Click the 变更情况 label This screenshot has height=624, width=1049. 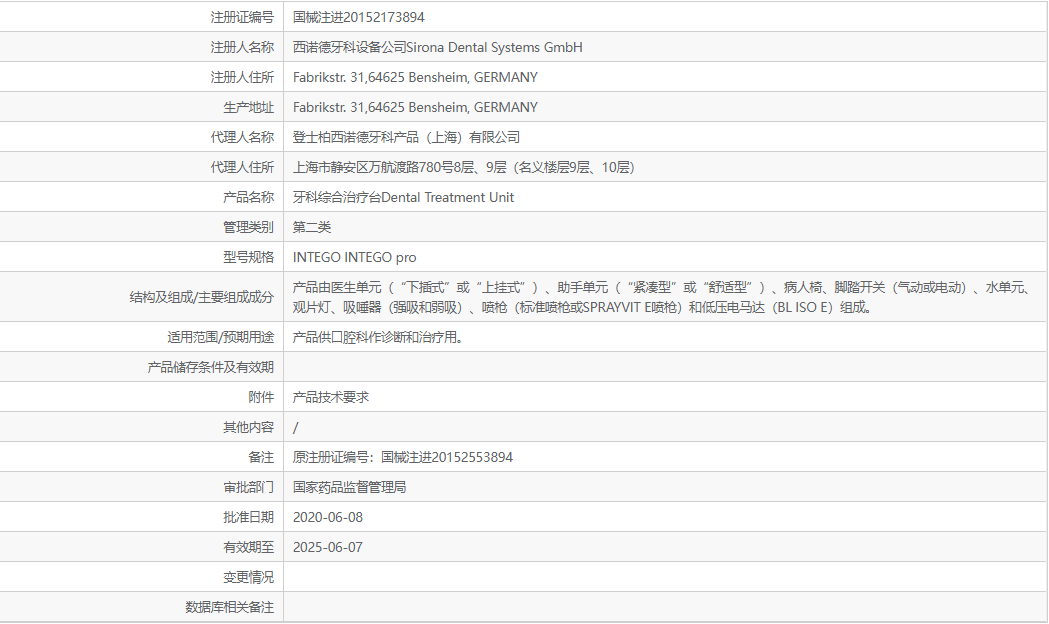[248, 577]
